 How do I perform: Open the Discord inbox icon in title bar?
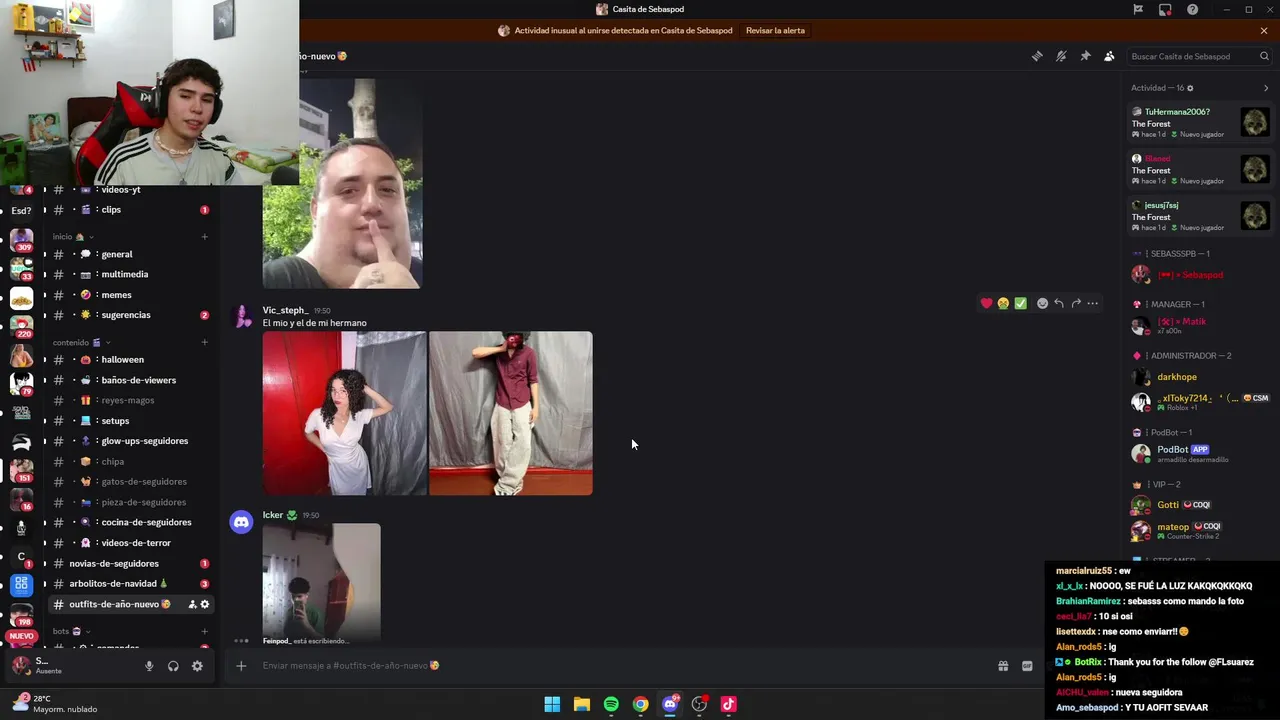[1165, 9]
